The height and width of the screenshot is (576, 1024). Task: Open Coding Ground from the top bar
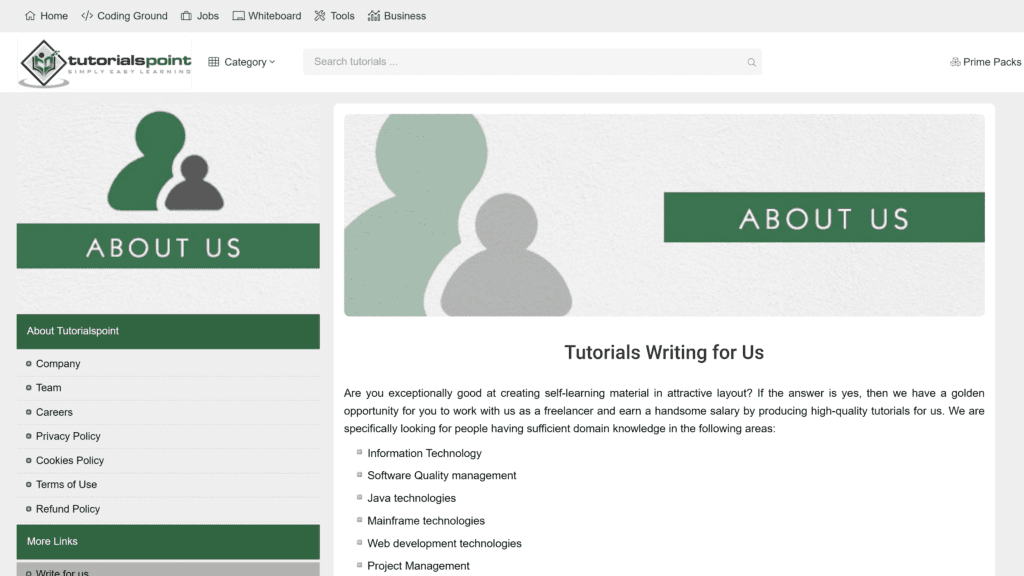click(x=132, y=16)
